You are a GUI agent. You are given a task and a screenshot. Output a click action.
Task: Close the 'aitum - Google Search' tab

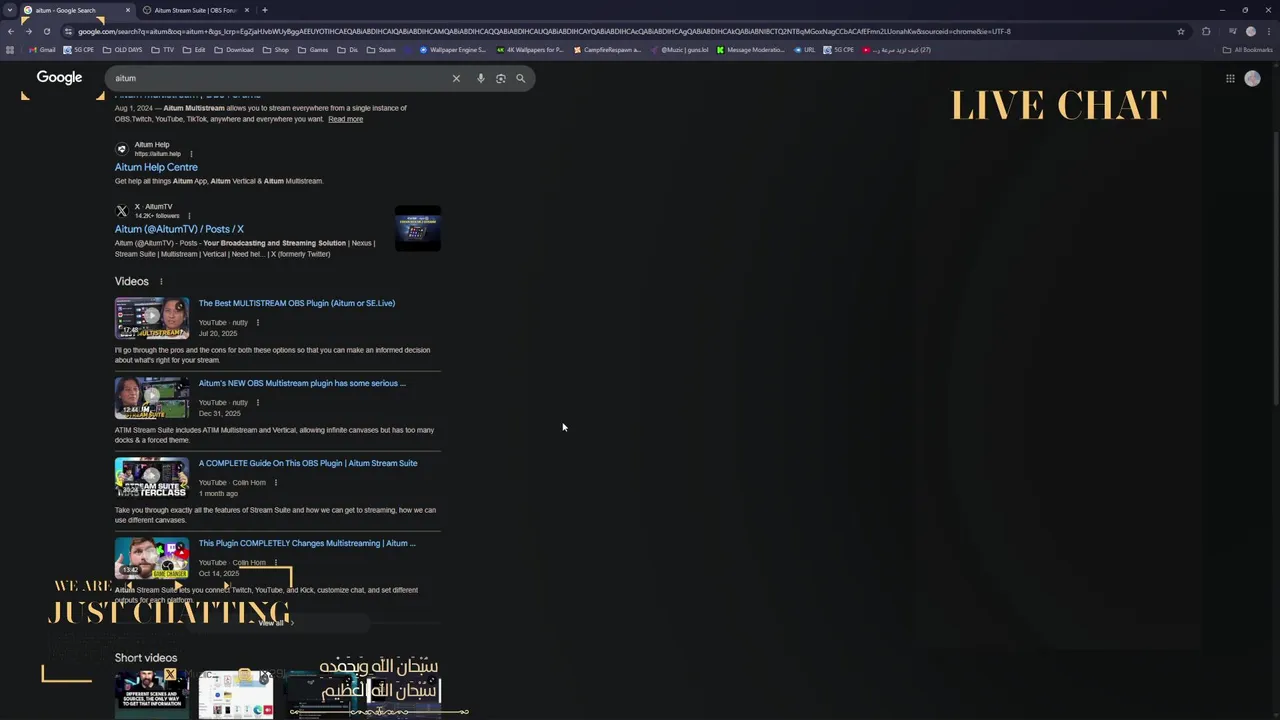[128, 10]
